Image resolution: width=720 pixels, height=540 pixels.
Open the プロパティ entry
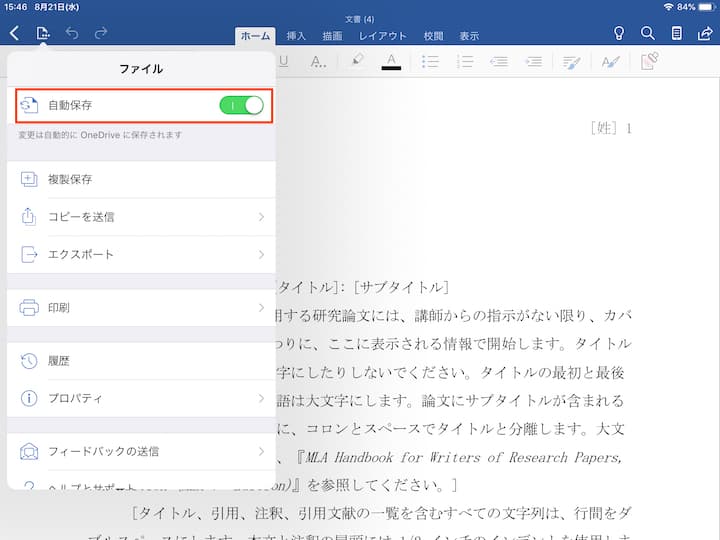pyautogui.click(x=141, y=398)
